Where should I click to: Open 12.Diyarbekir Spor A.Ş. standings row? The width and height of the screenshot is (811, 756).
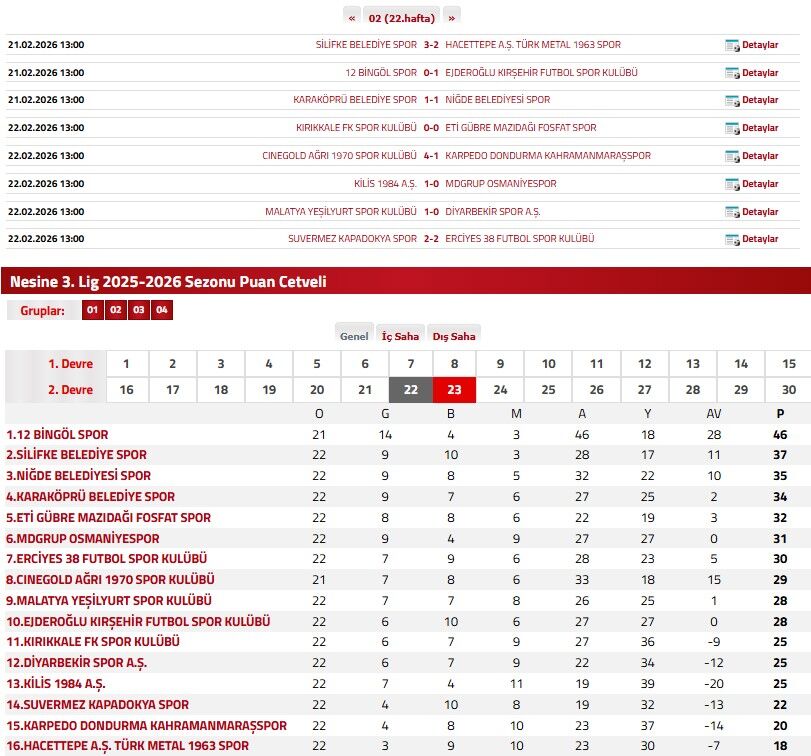pyautogui.click(x=77, y=663)
